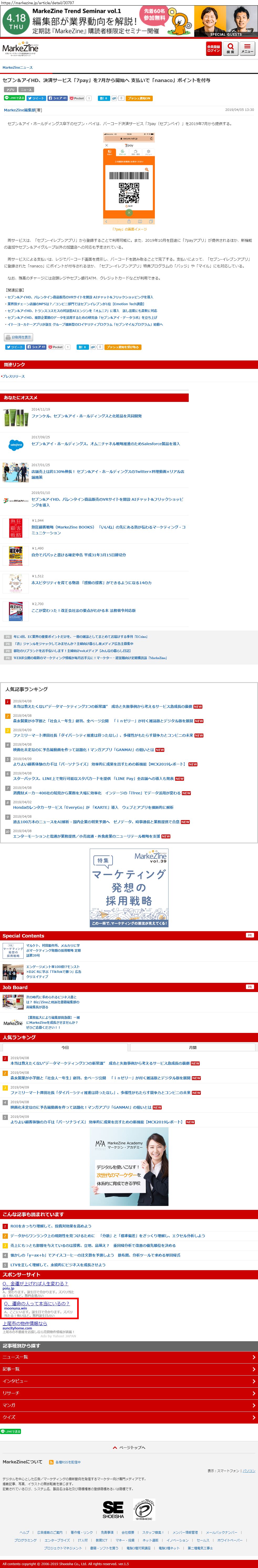Viewport: 258px width, 1568px height.
Task: Open ROI article in こんな記事も読まれています
Action: (x=51, y=1226)
